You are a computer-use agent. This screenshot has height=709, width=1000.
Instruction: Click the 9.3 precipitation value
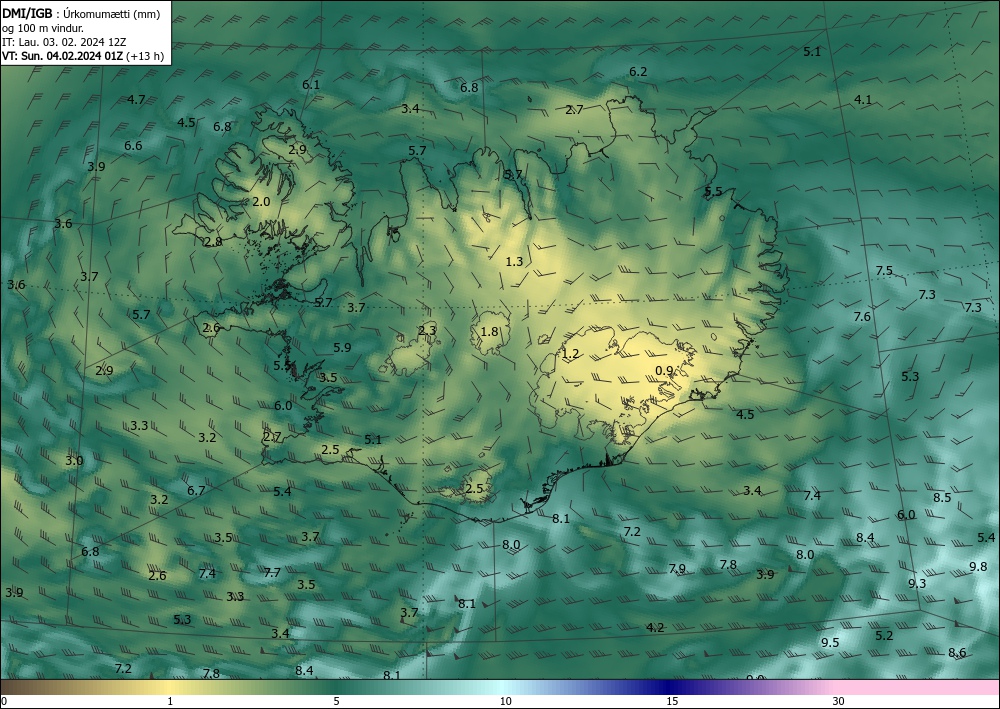pos(917,583)
